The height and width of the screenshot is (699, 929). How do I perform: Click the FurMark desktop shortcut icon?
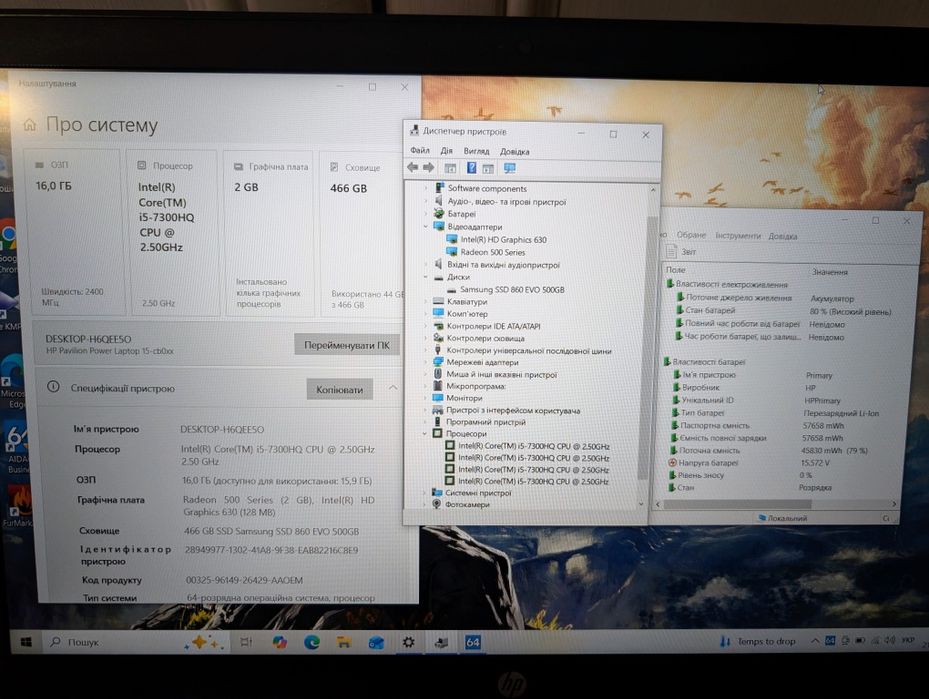18,505
